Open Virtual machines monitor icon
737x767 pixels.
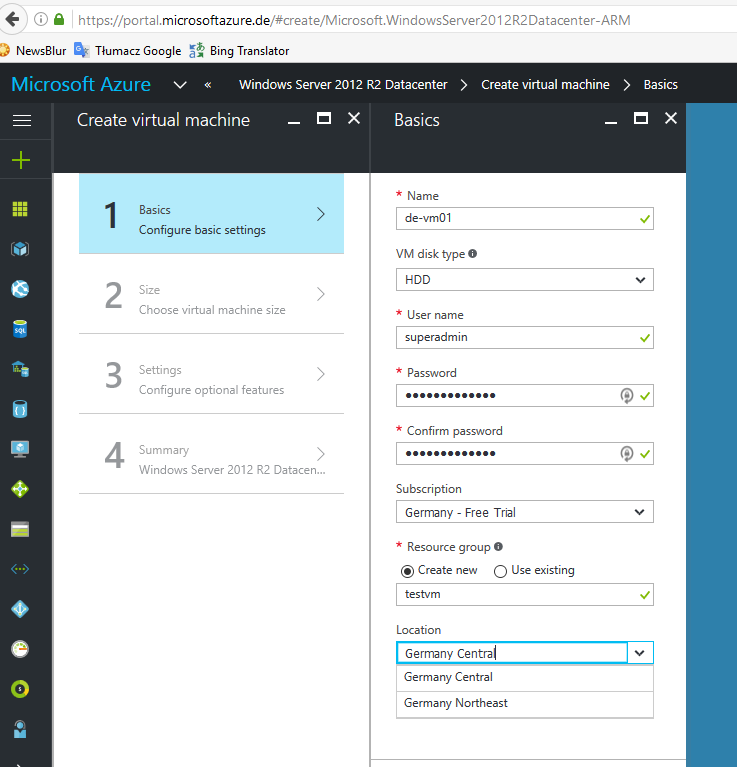(20, 449)
